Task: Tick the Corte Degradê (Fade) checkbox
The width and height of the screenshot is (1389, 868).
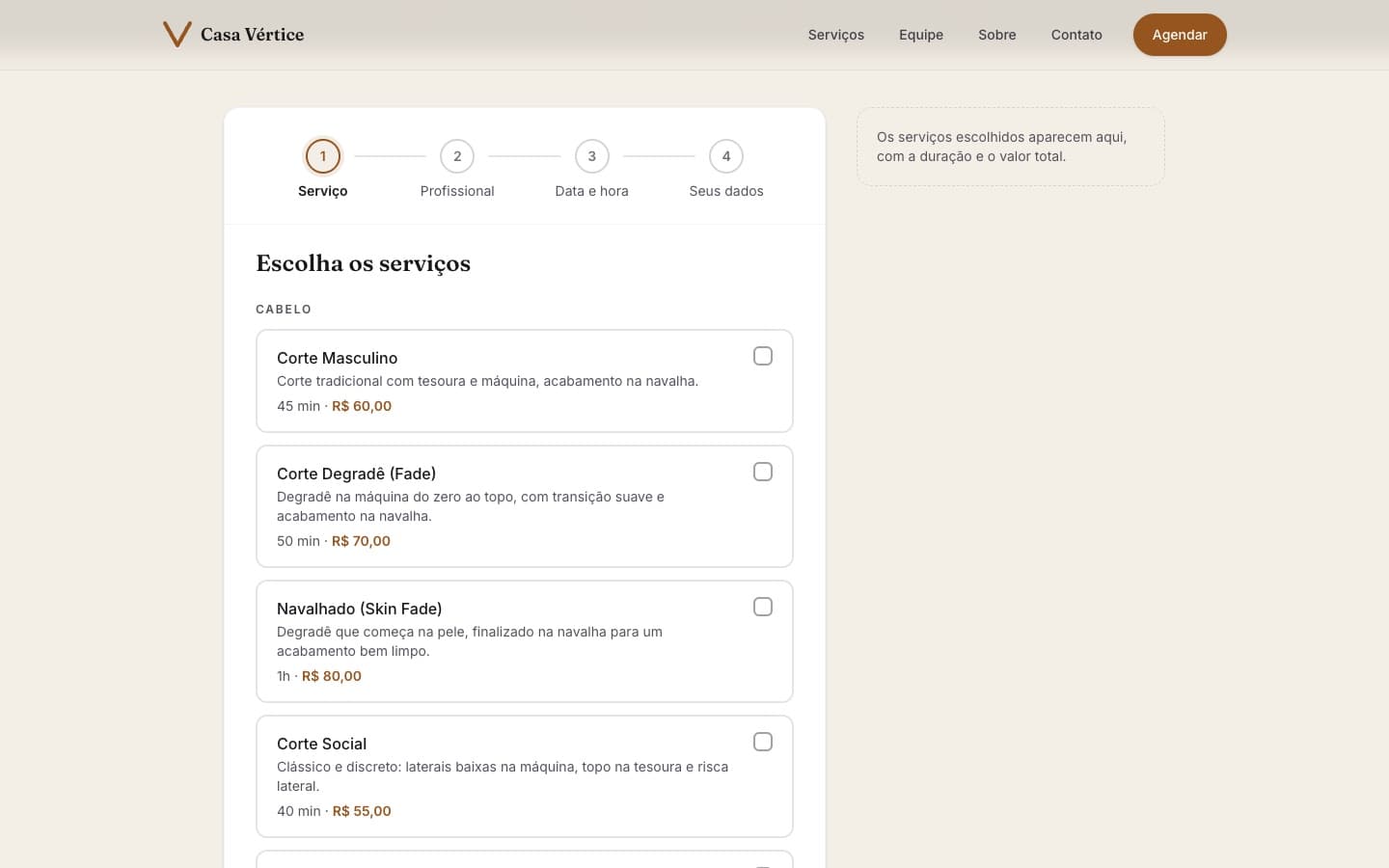Action: point(763,472)
